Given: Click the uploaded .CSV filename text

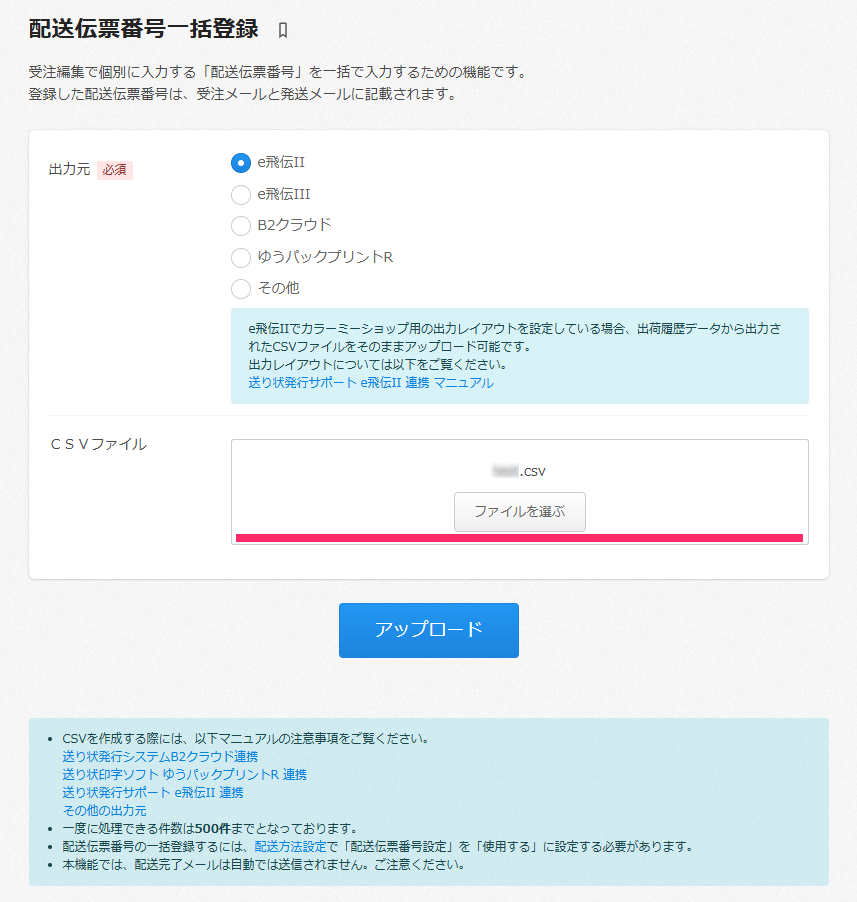Looking at the screenshot, I should pyautogui.click(x=519, y=470).
